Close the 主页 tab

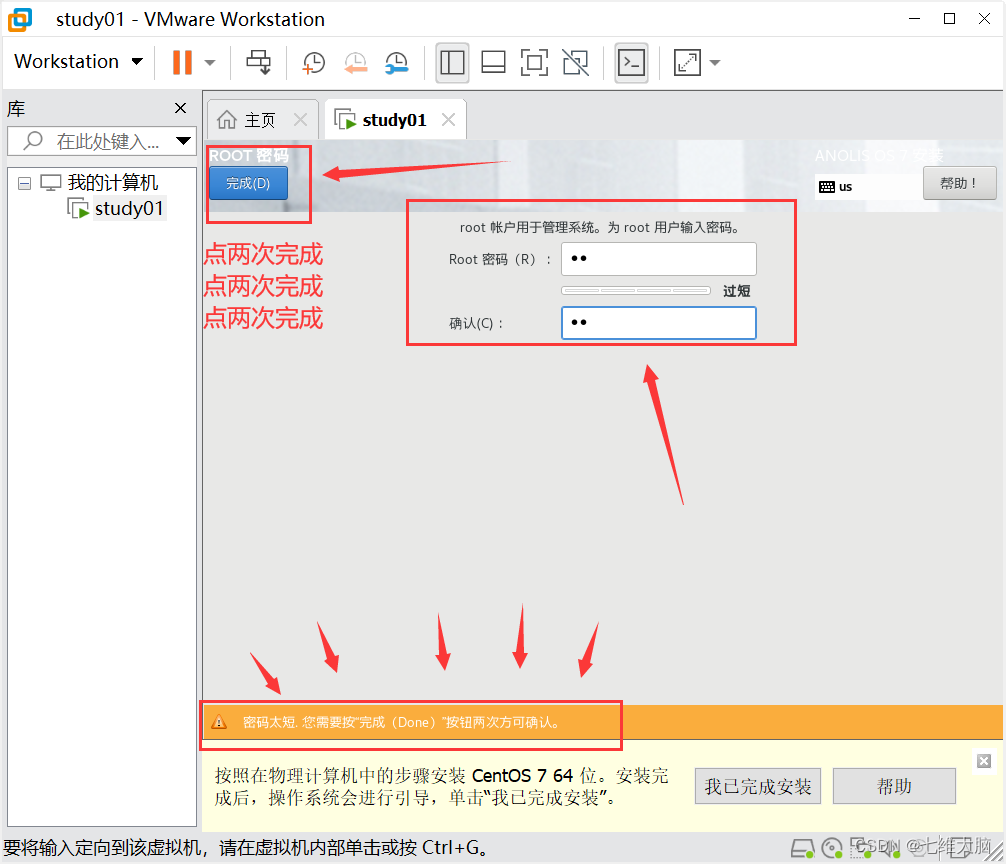300,119
